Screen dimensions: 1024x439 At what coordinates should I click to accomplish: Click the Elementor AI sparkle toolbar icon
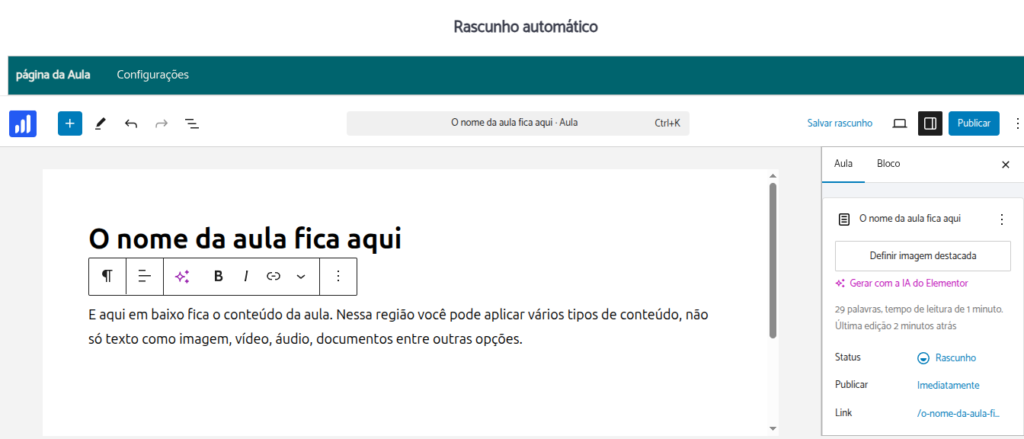(182, 276)
